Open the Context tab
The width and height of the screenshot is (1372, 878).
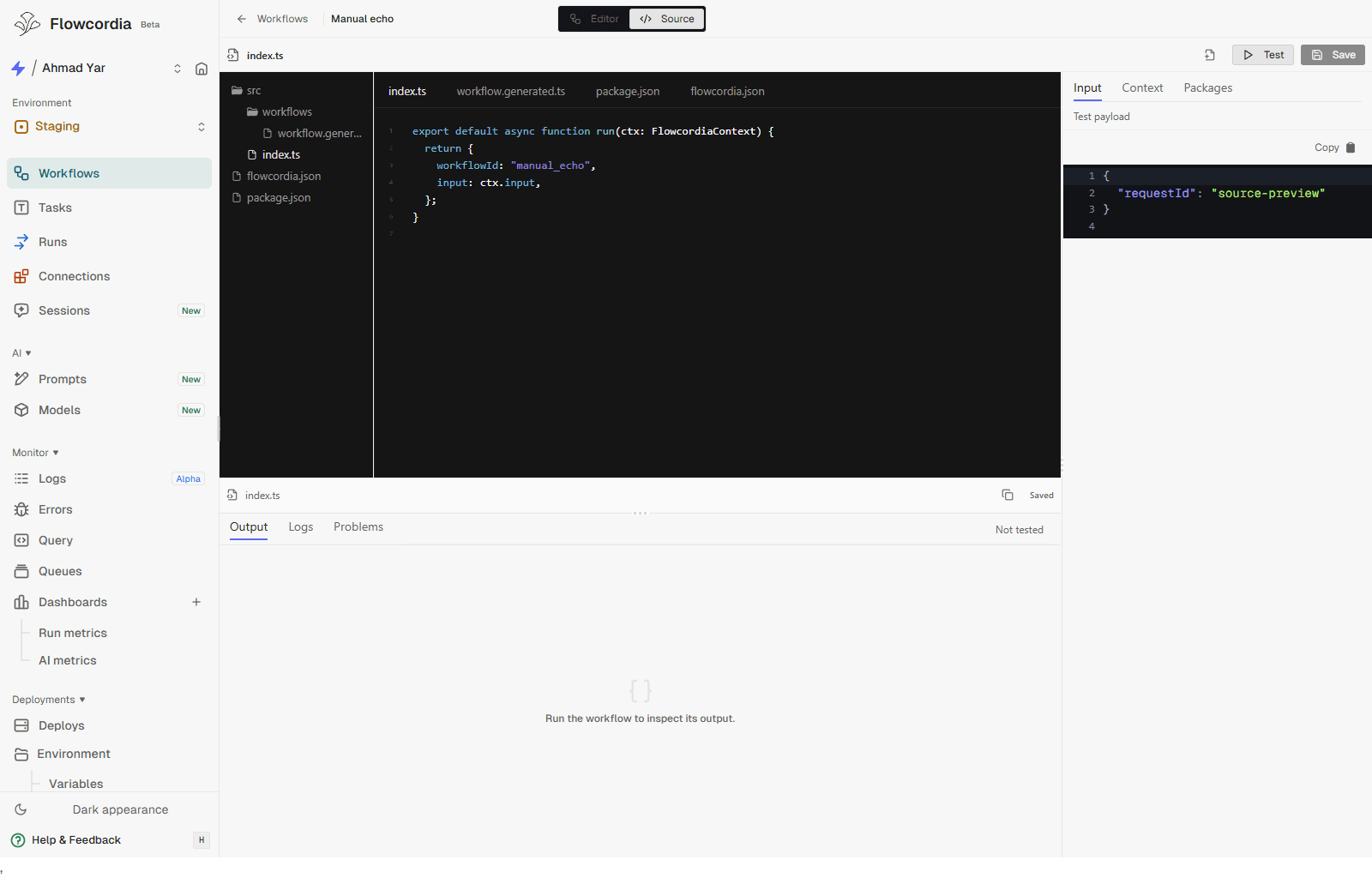point(1142,87)
